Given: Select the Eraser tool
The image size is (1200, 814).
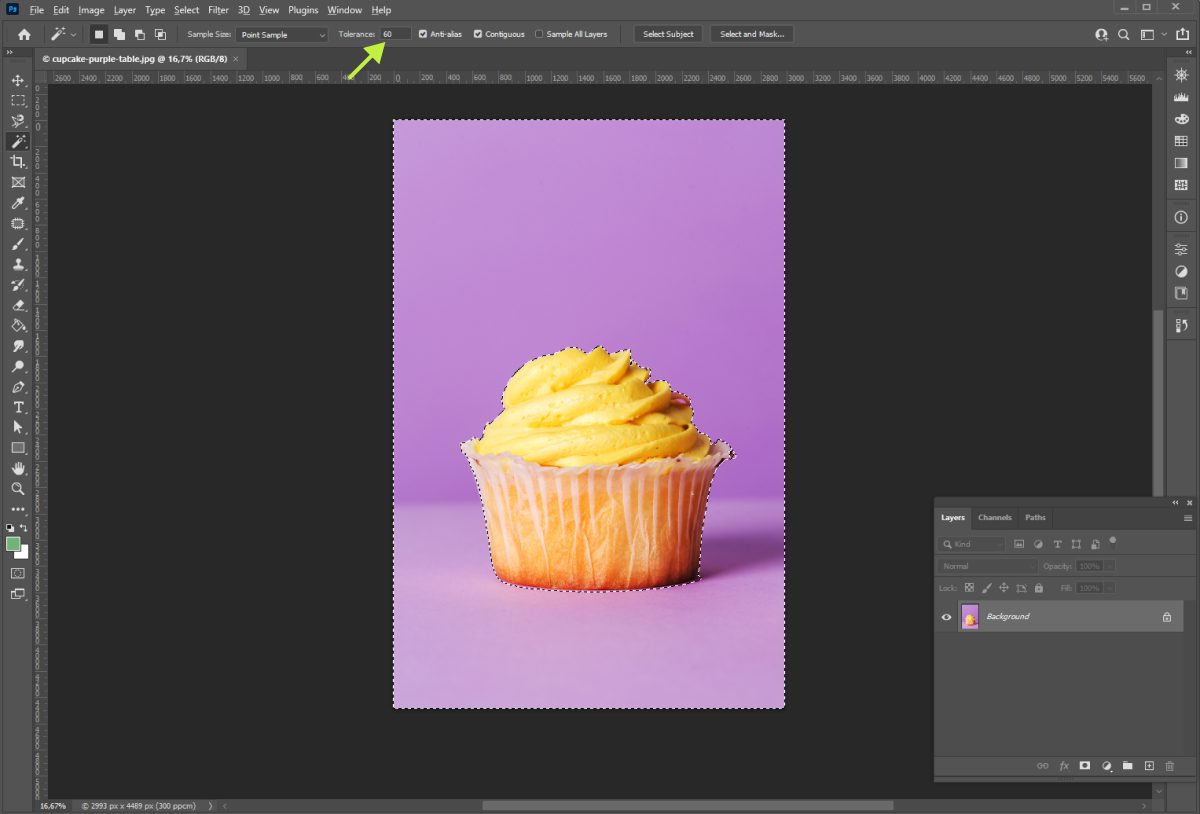Looking at the screenshot, I should coord(18,305).
